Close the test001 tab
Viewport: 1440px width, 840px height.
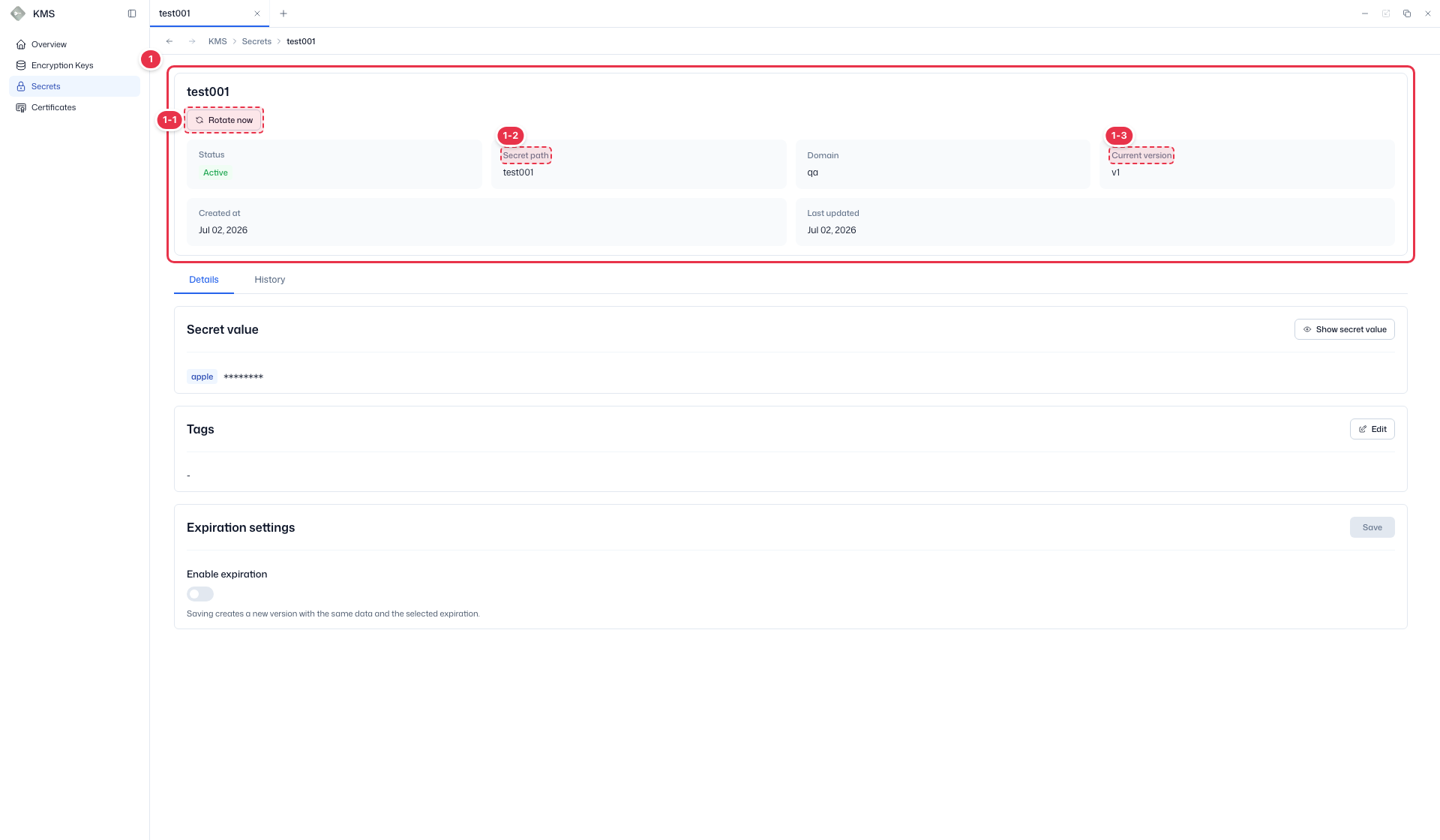(x=257, y=13)
